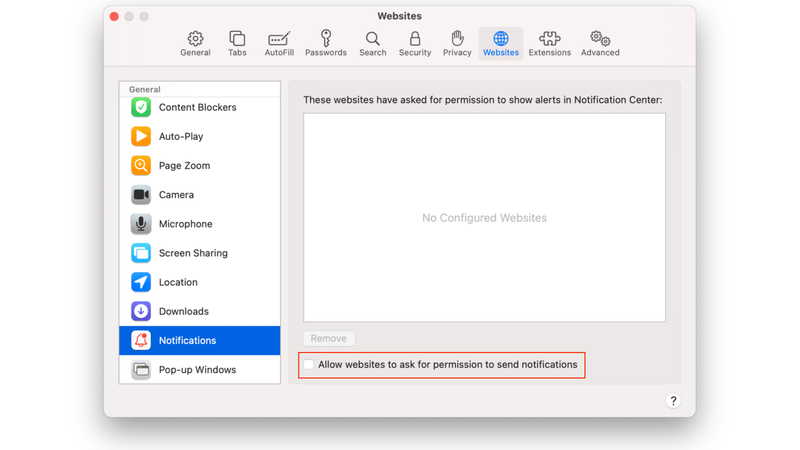Select the Microphone label in sidebar
The height and width of the screenshot is (450, 800).
tap(185, 223)
